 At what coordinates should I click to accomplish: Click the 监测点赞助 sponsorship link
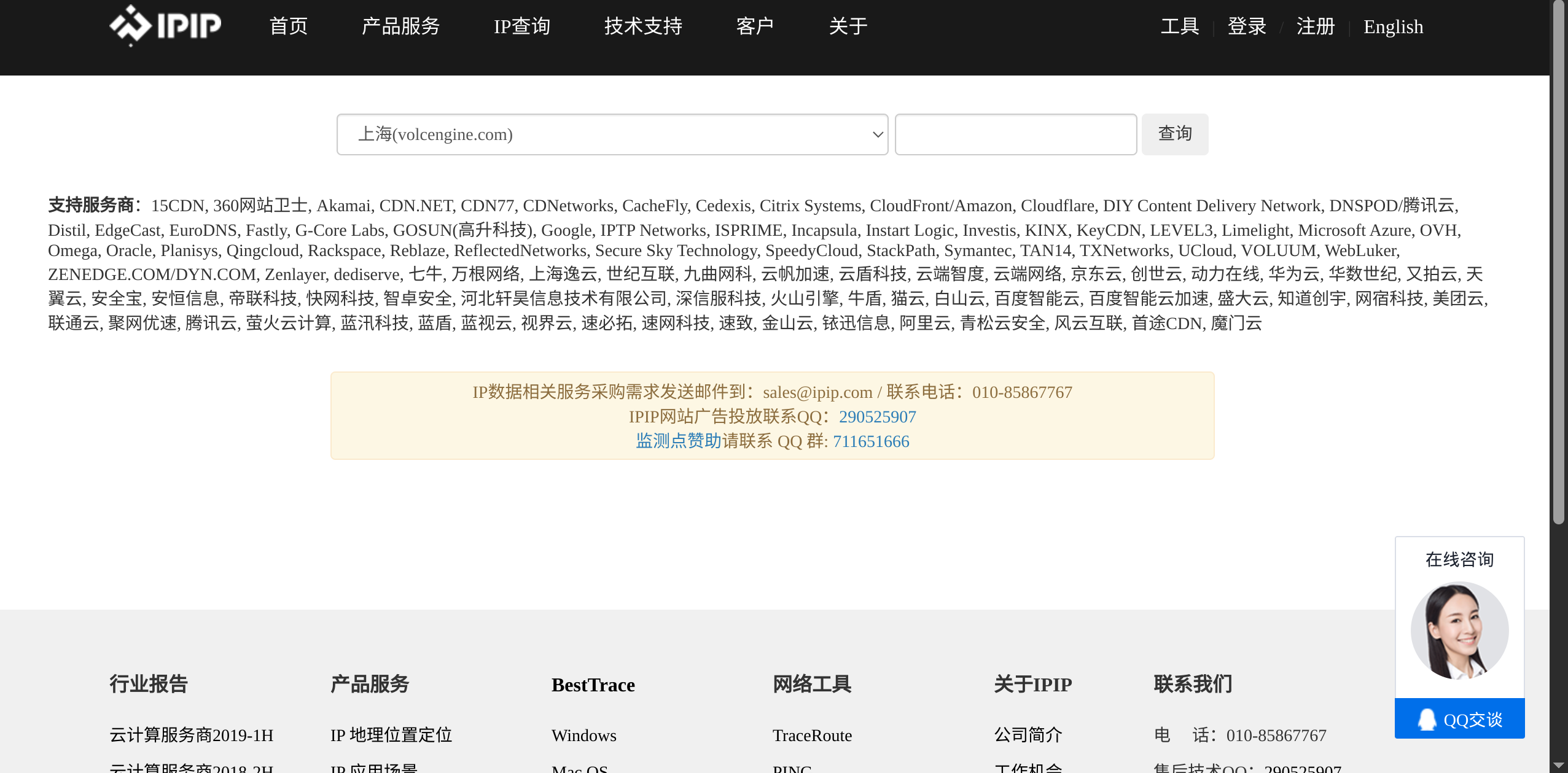[677, 441]
